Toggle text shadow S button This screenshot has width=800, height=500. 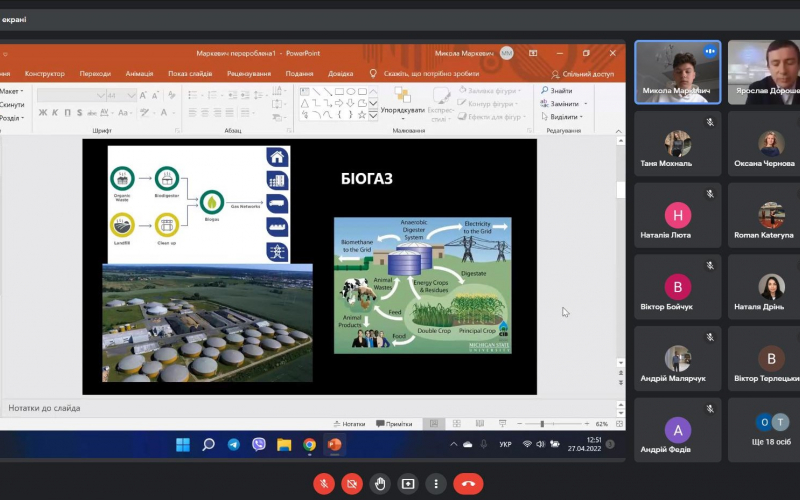click(x=80, y=112)
